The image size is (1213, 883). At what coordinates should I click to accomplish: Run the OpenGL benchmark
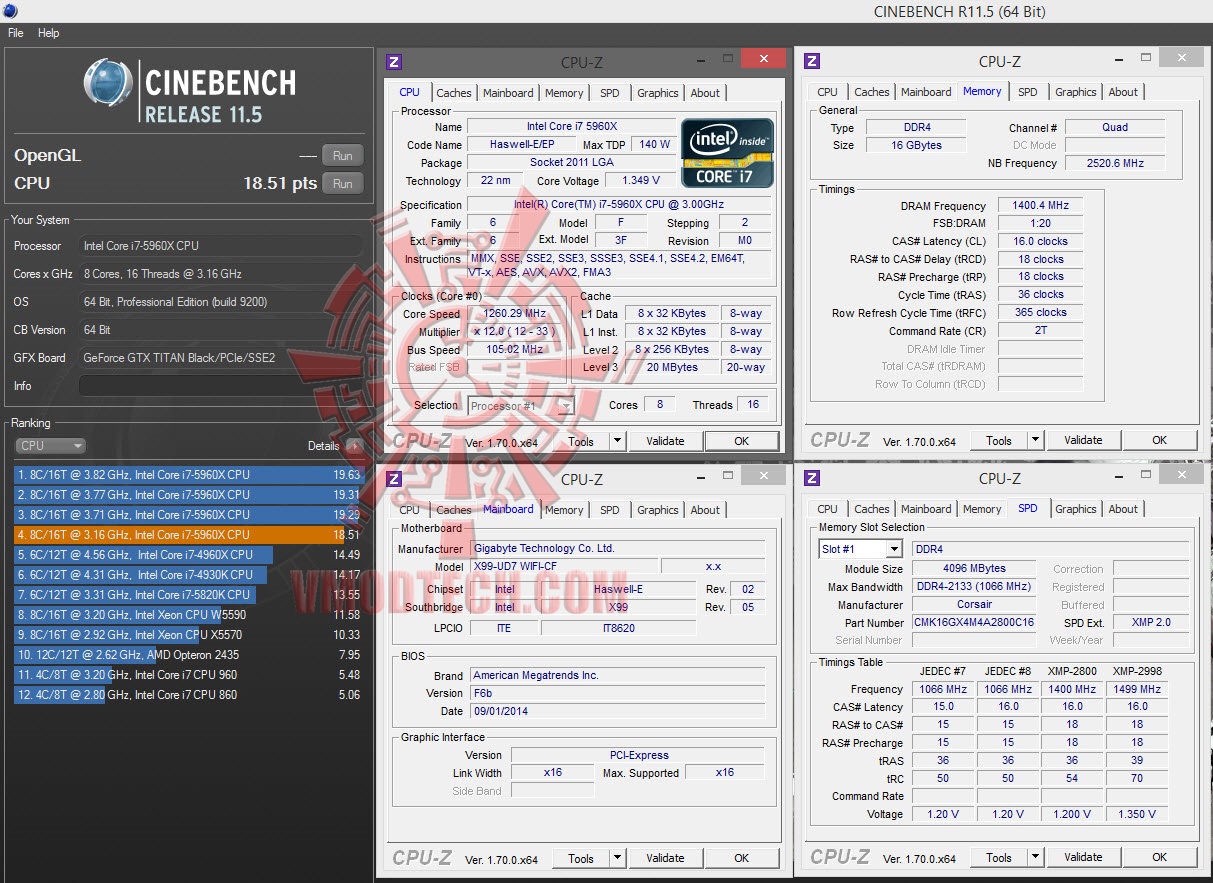tap(342, 155)
